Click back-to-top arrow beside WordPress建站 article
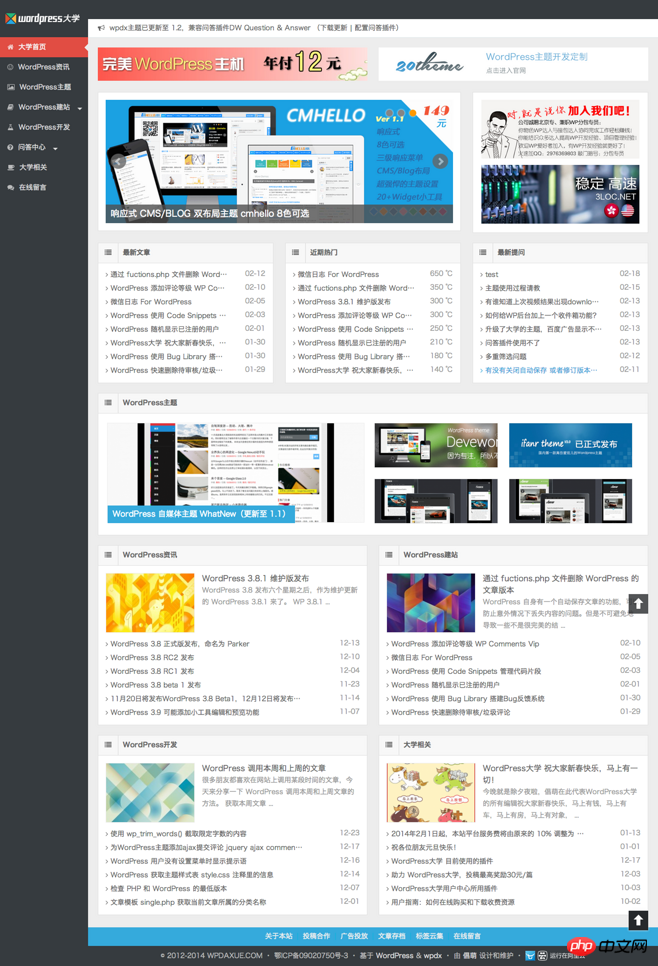Image resolution: width=658 pixels, height=966 pixels. pos(638,604)
